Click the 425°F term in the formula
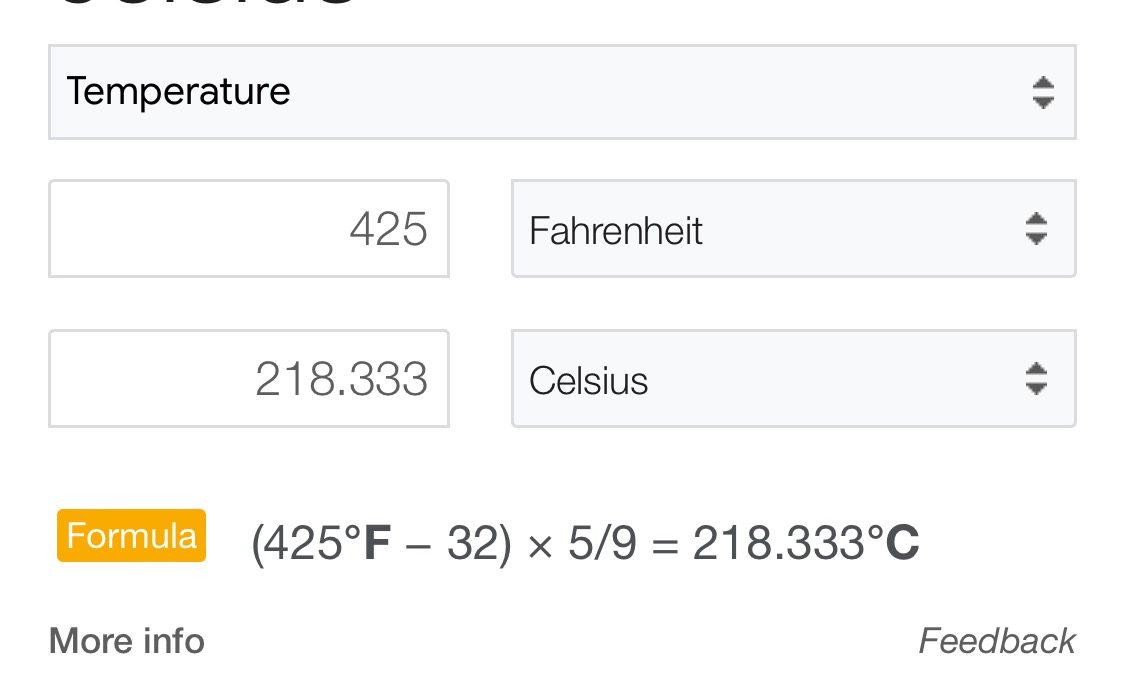Screen dimensions: 1125x693 (325, 544)
